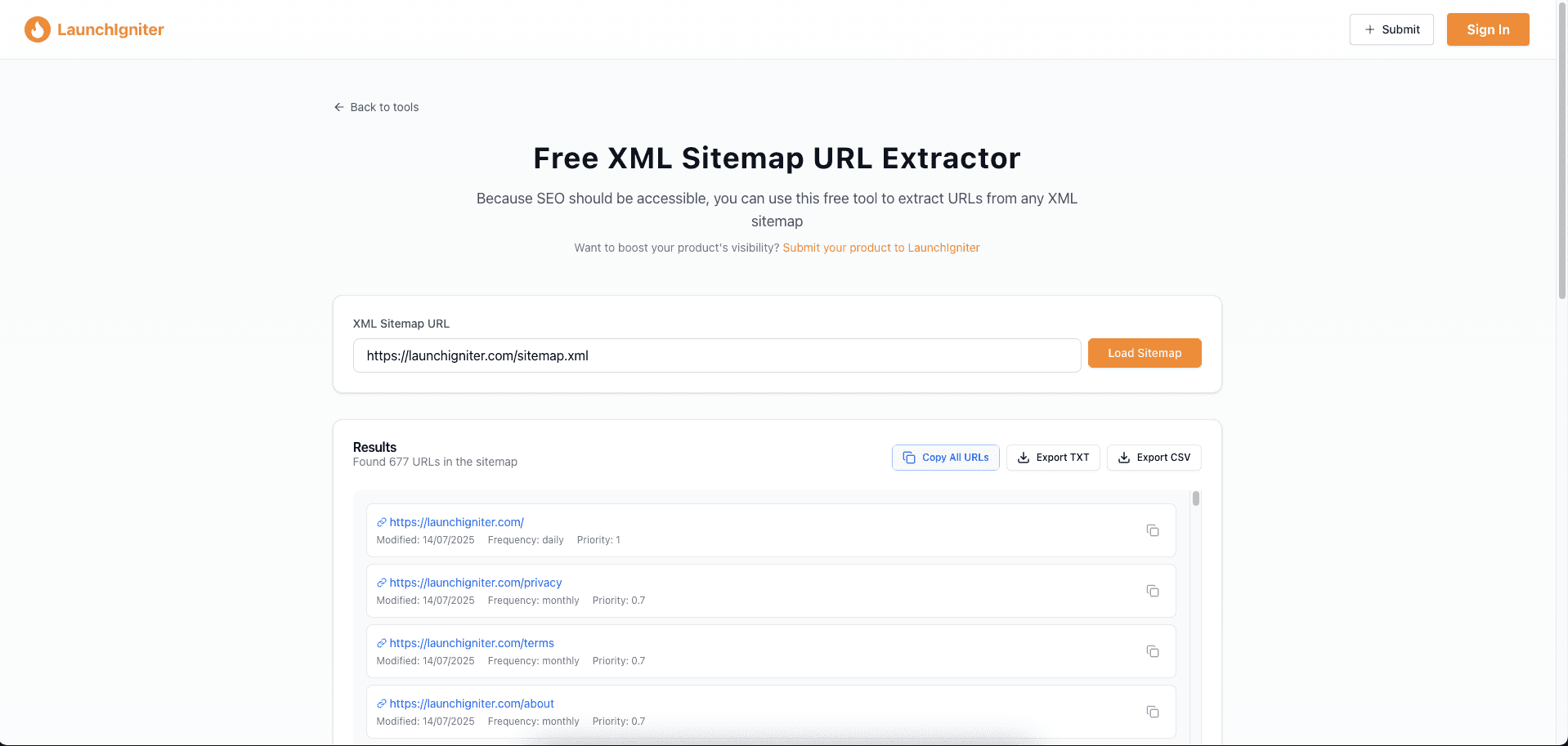Click the 'XML Sitemap URL' field label
Screen dimensions: 1568x746
401,324
